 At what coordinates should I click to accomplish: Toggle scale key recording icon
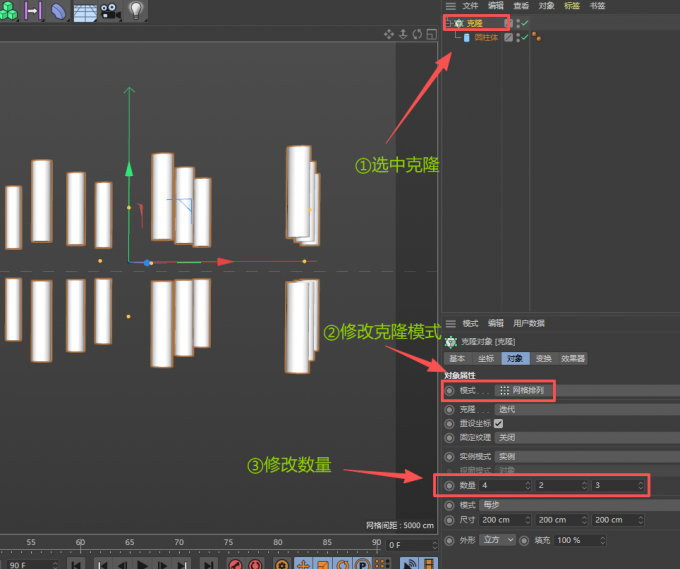tap(323, 564)
